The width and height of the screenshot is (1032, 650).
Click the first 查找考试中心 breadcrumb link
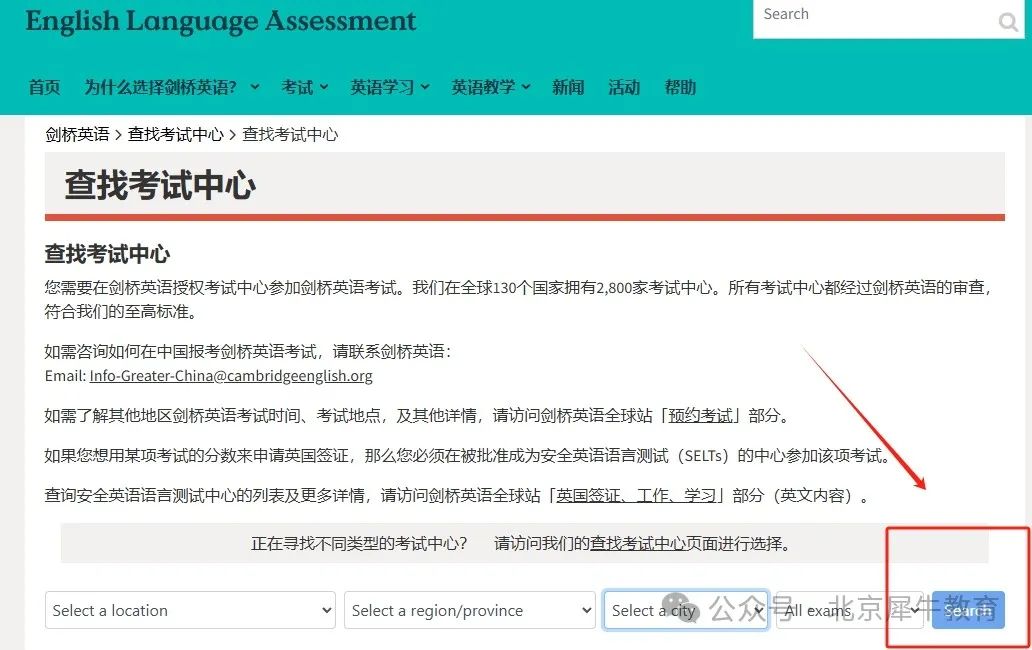[176, 134]
